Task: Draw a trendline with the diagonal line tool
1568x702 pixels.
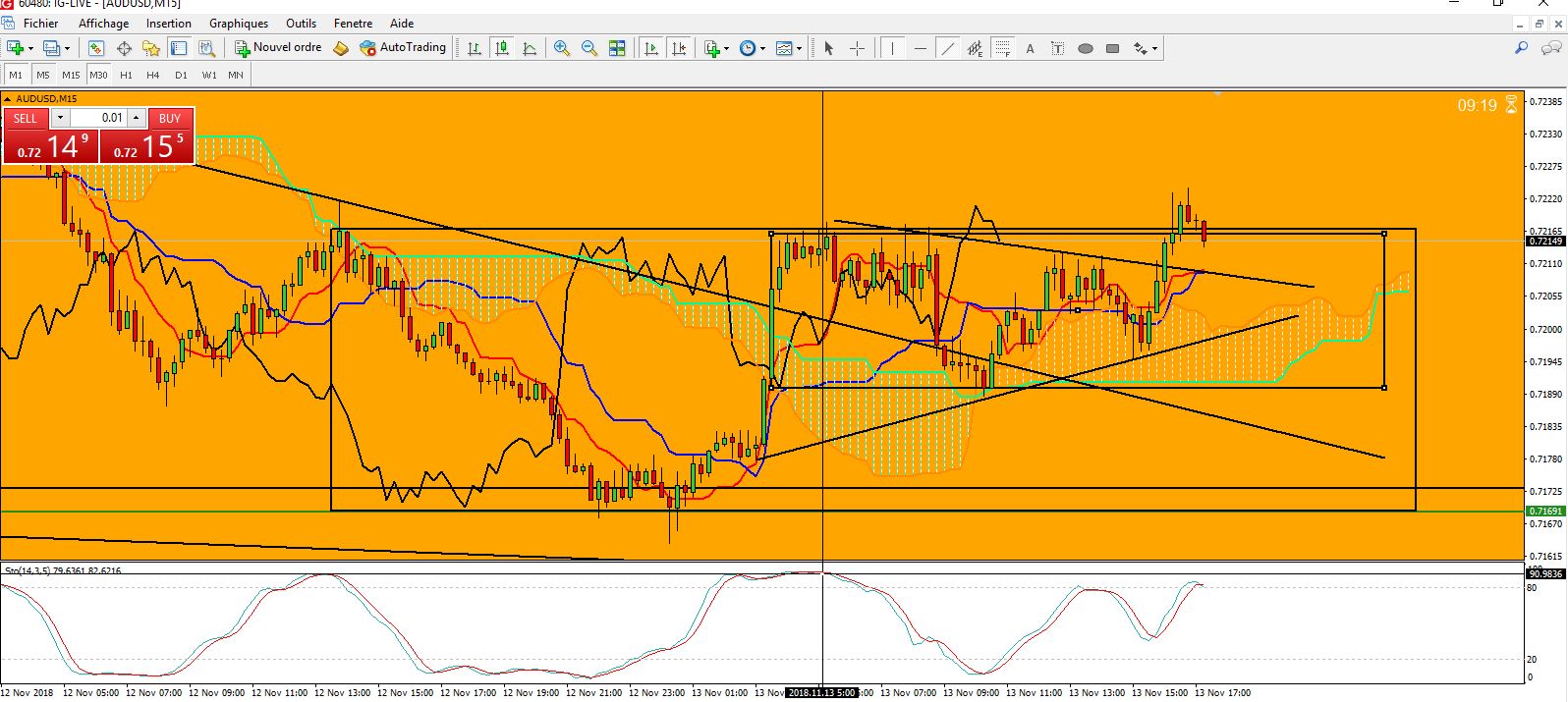Action: pos(947,48)
